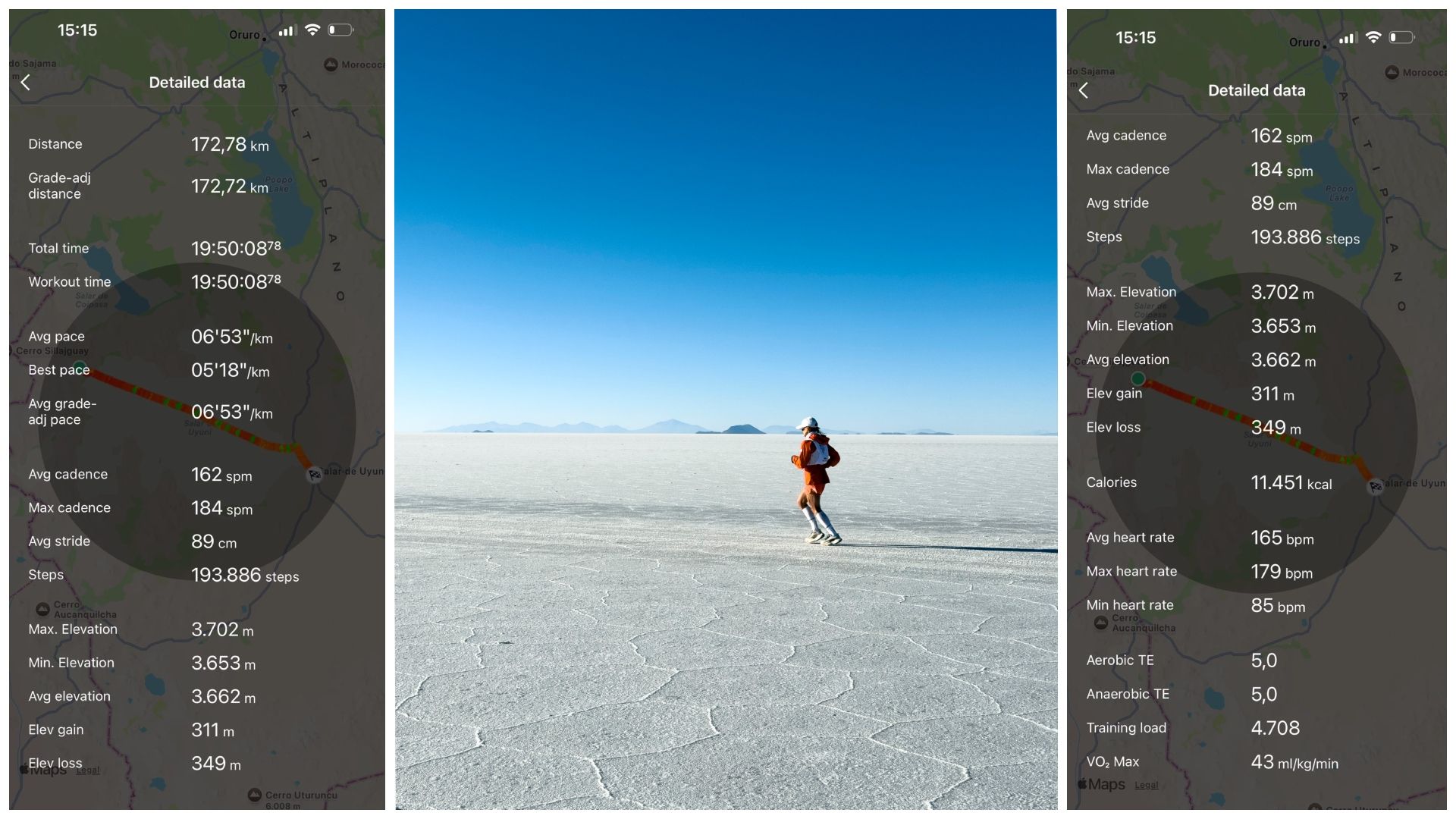Select the Calories 11.451 kcal row
This screenshot has height=819, width=1456.
pos(1257,482)
